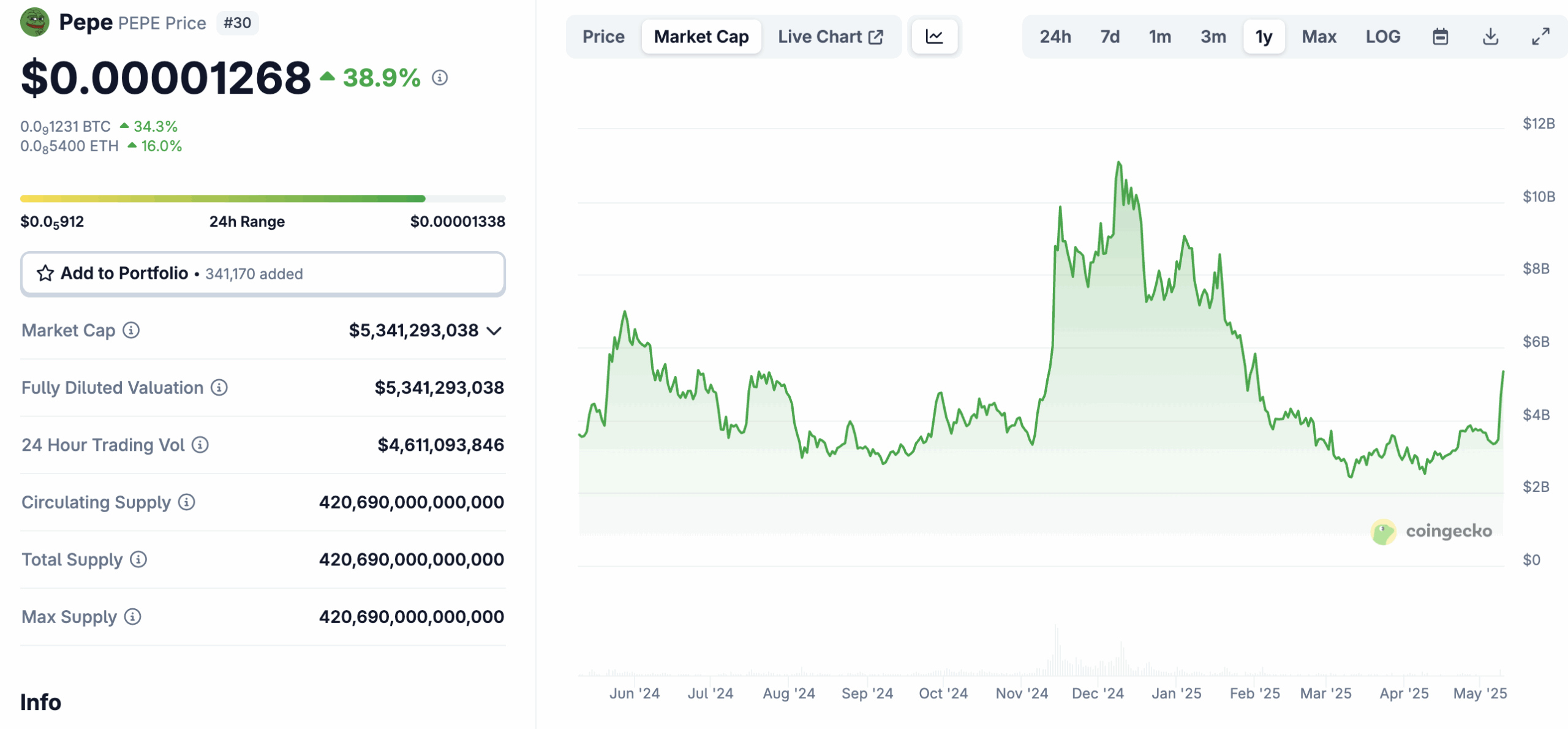This screenshot has height=729, width=1568.
Task: Add Pepe to Portfolio
Action: coord(263,274)
